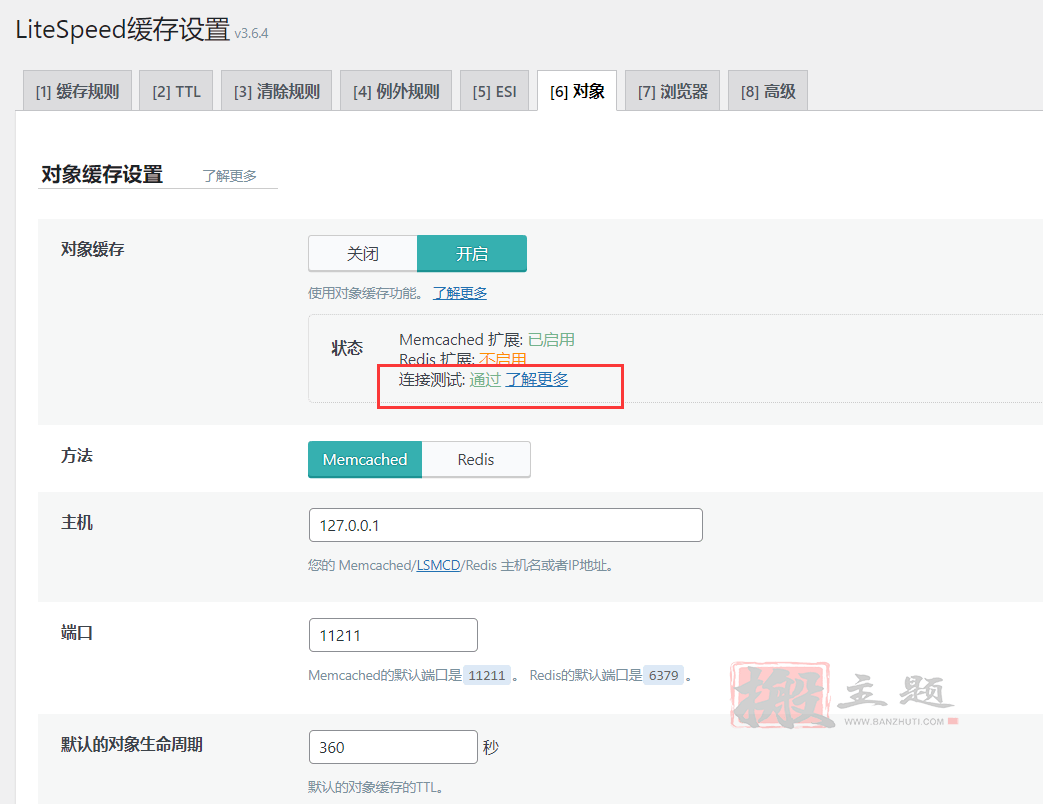
Task: Turn object cache off with 关闭
Action: [363, 253]
